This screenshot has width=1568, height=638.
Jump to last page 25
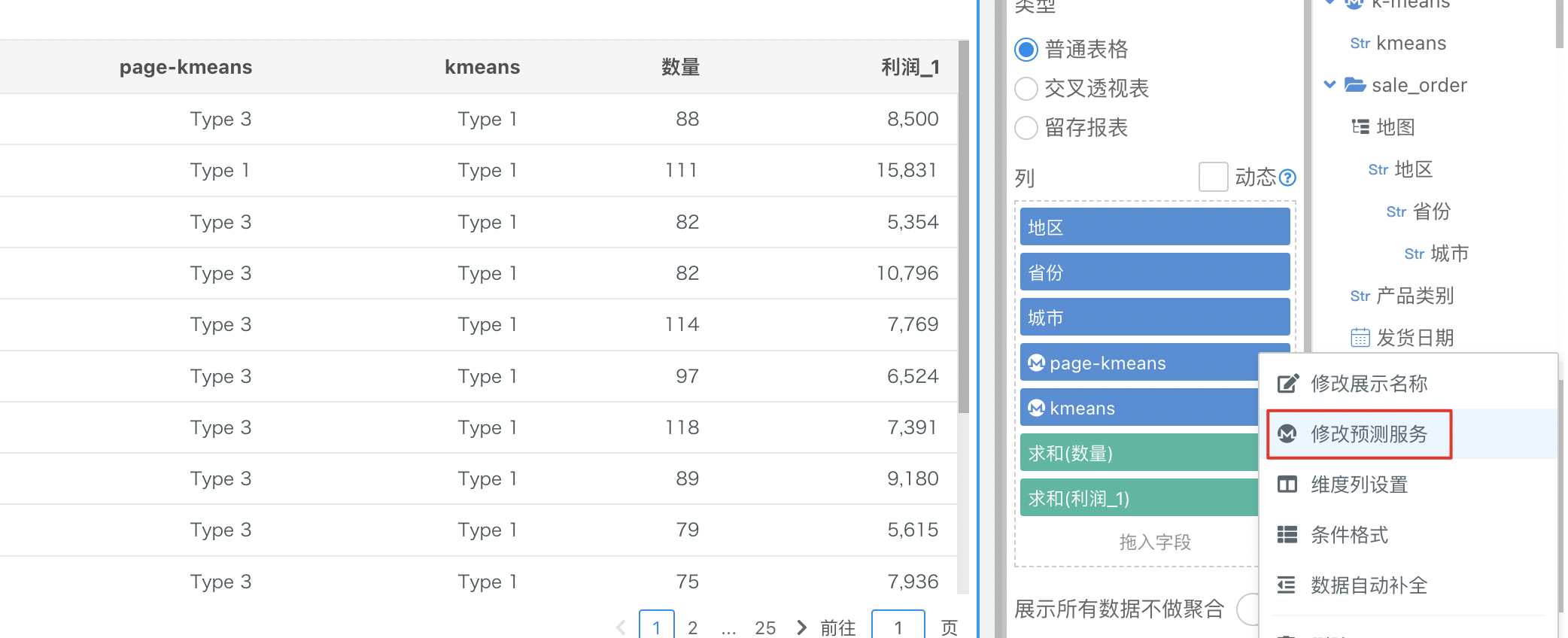[765, 627]
